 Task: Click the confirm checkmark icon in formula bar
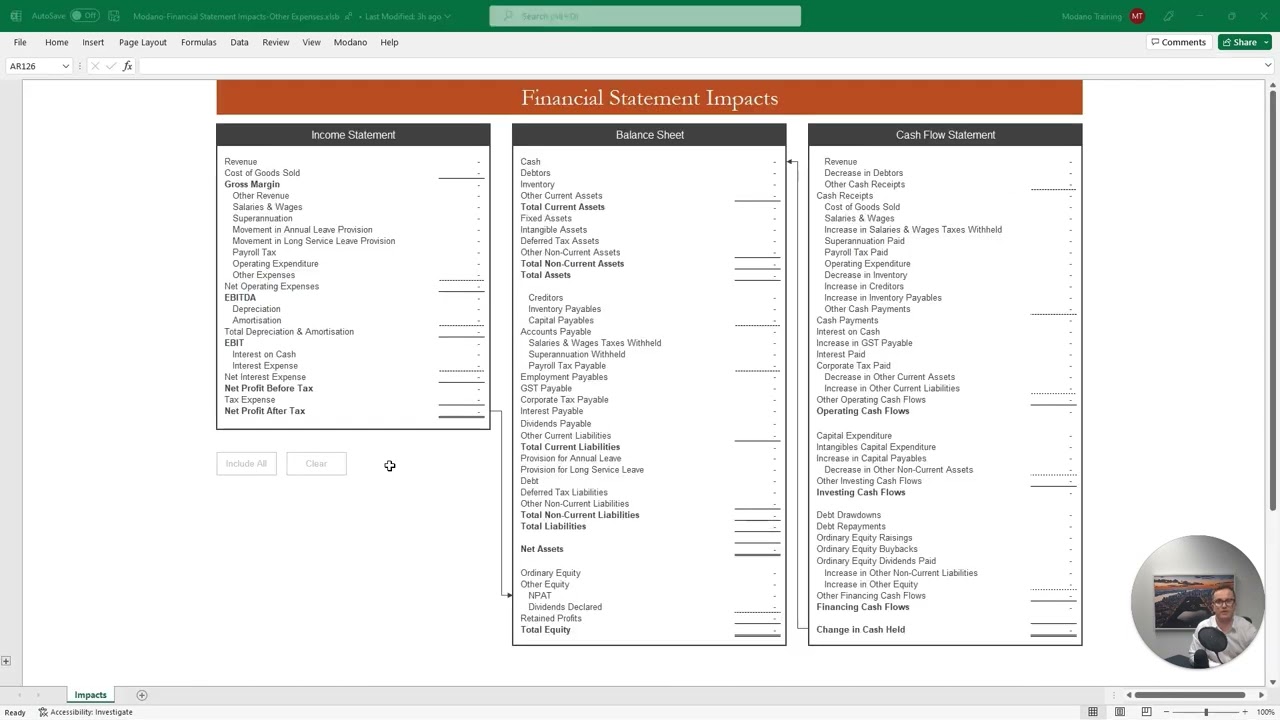click(x=111, y=66)
